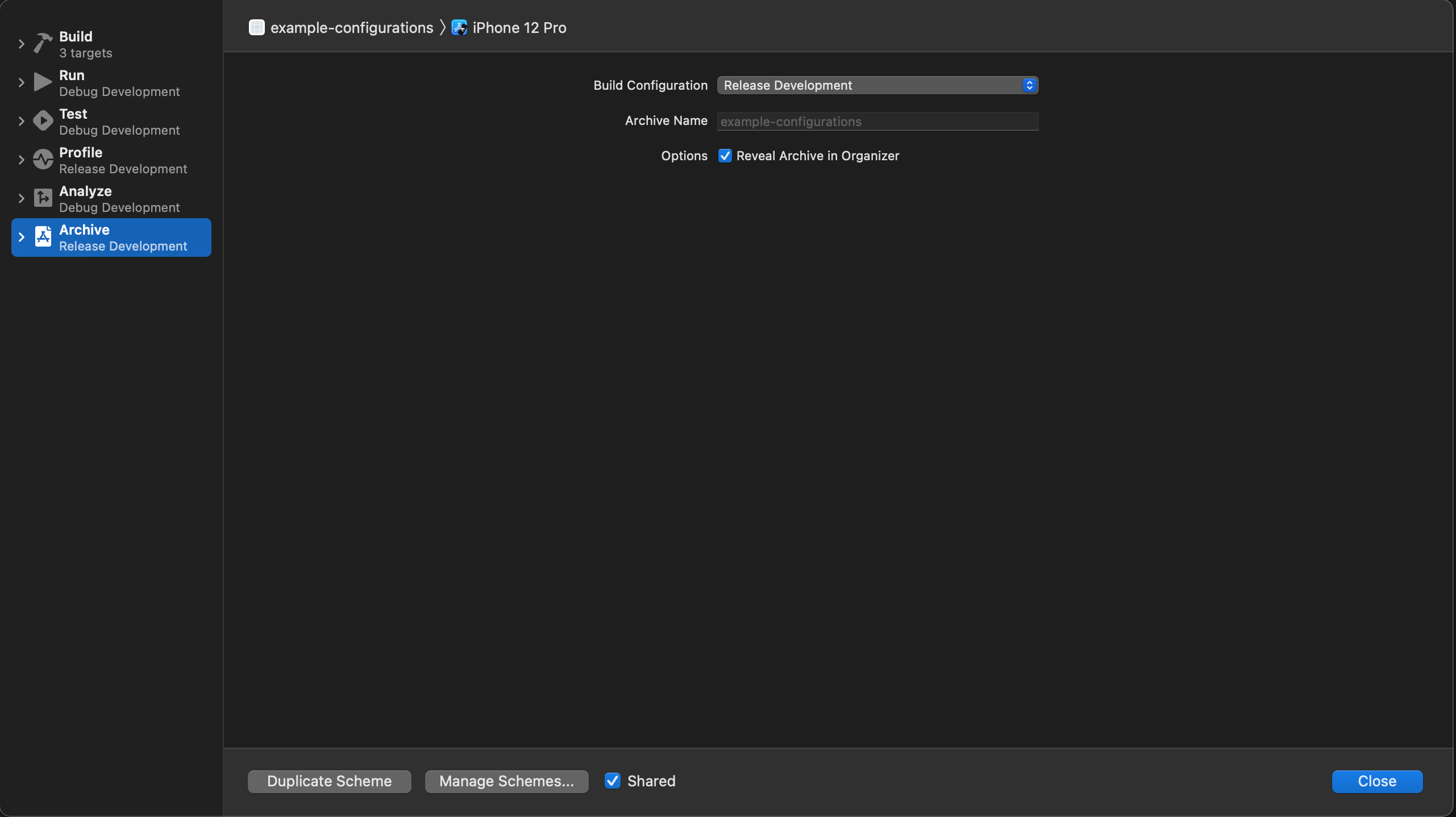
Task: Click the Build hammer icon
Action: click(x=43, y=43)
